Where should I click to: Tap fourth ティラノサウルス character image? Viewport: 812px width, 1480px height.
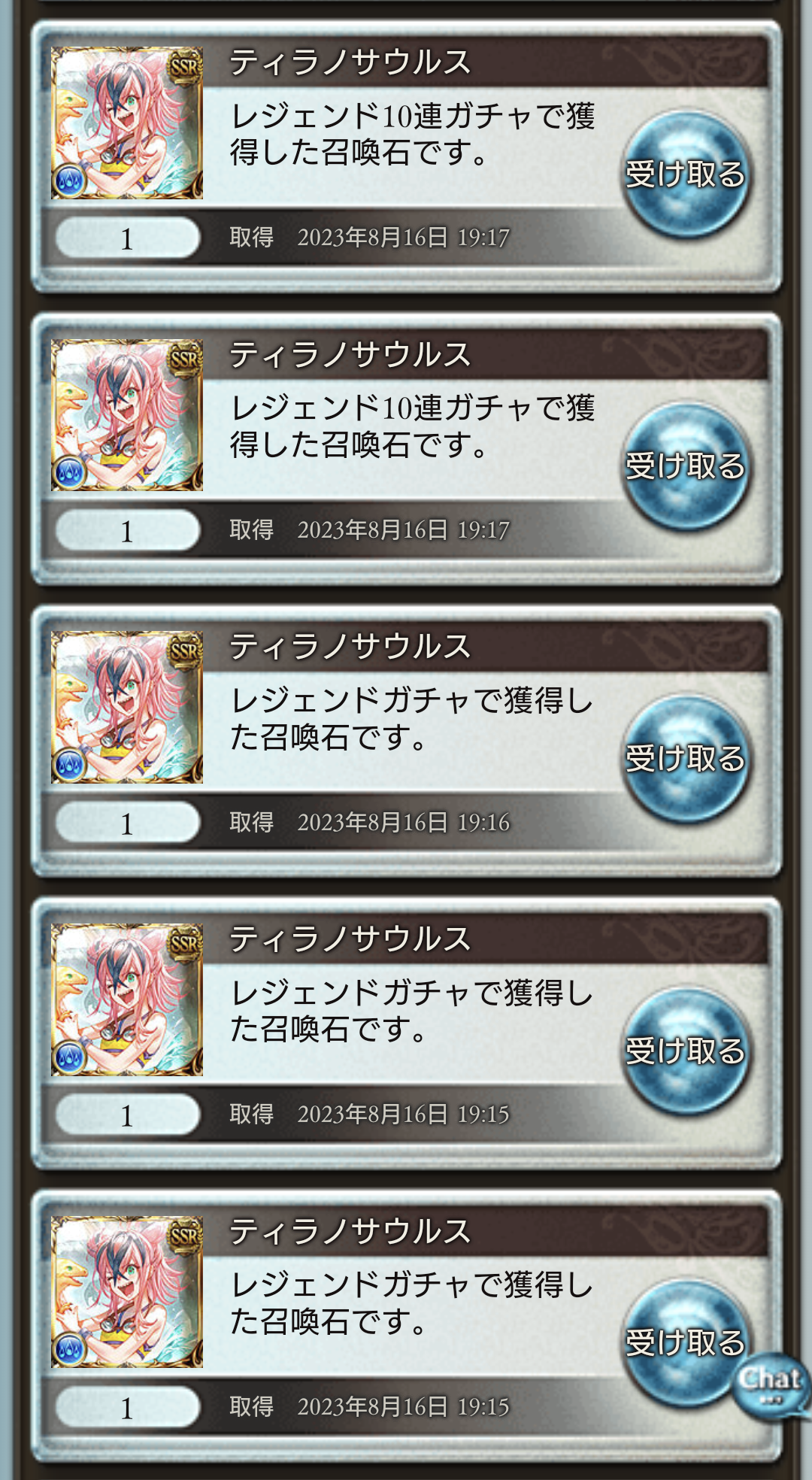tap(127, 999)
